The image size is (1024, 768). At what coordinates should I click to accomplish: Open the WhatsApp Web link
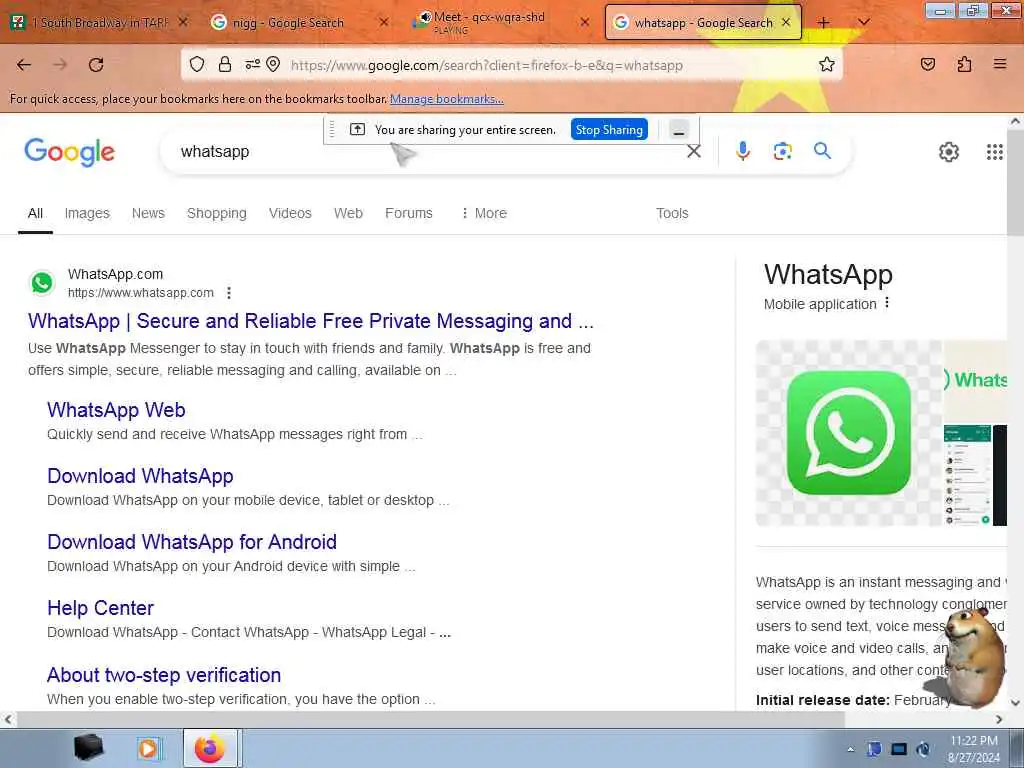click(116, 410)
